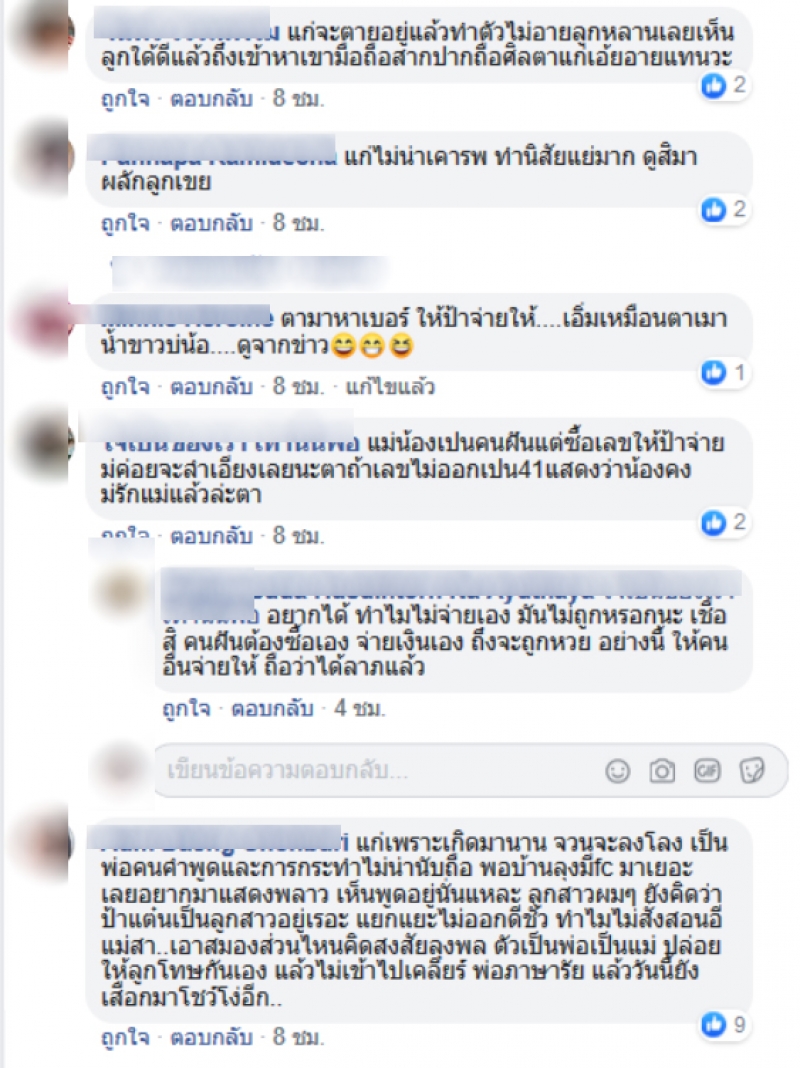View like reactions on 'แม่น้องเป็นคนฝัน' comment
Image resolution: width=800 pixels, height=1068 pixels.
point(724,522)
